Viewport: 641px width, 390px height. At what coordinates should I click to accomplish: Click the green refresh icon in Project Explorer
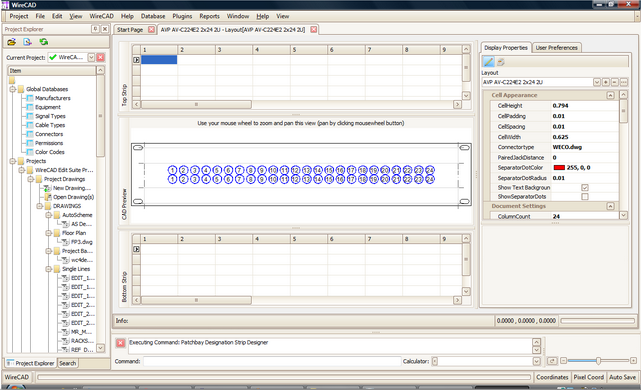(43, 42)
